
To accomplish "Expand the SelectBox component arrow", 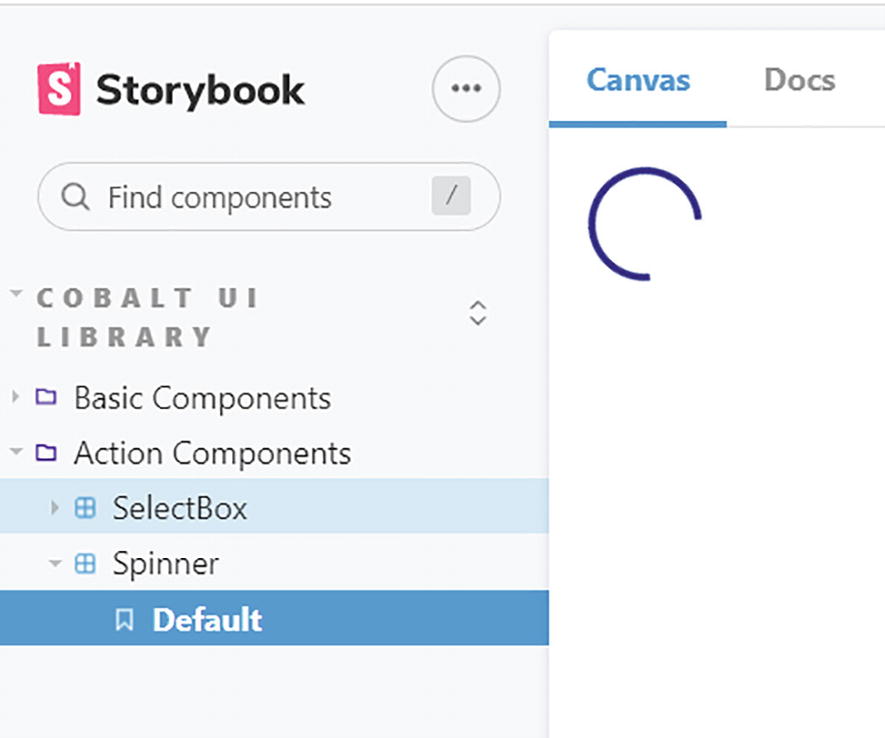I will click(x=55, y=508).
